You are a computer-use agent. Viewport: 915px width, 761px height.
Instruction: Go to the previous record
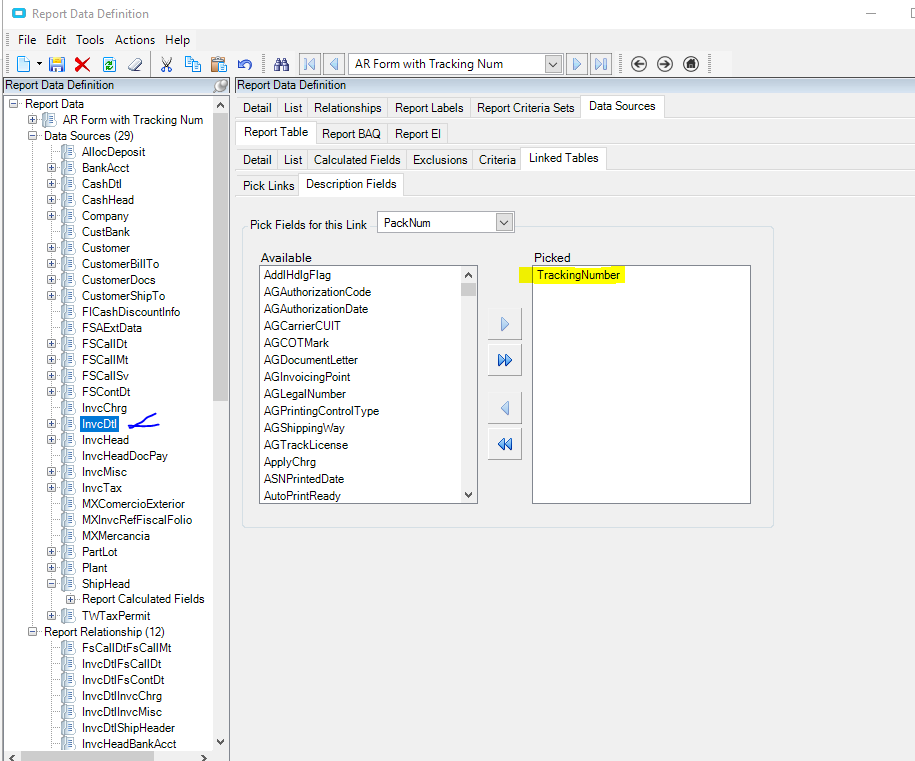(x=334, y=64)
